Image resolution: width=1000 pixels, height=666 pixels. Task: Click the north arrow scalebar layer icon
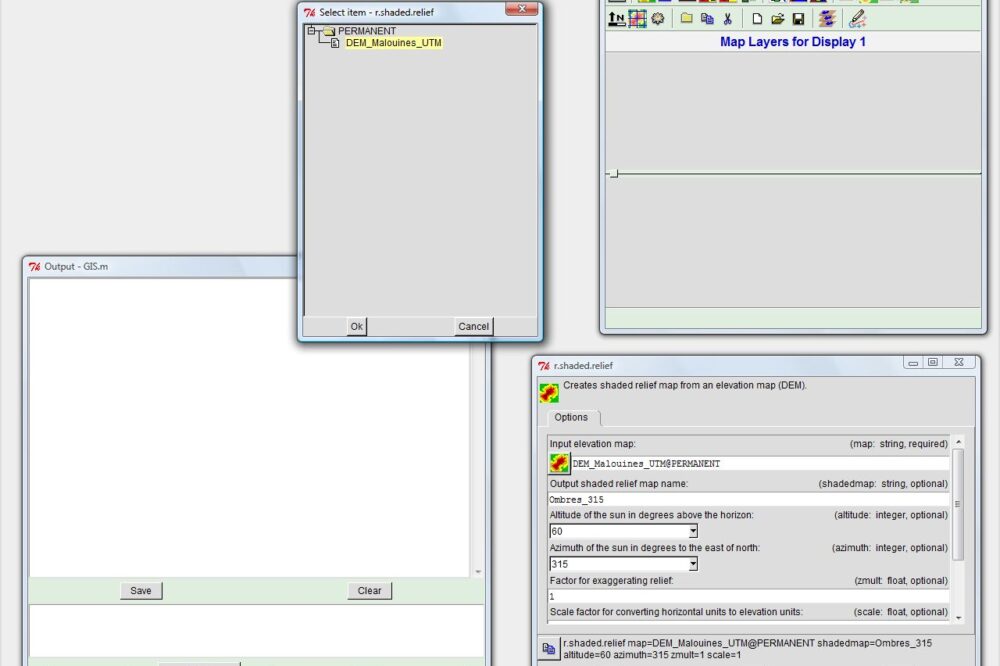point(617,19)
